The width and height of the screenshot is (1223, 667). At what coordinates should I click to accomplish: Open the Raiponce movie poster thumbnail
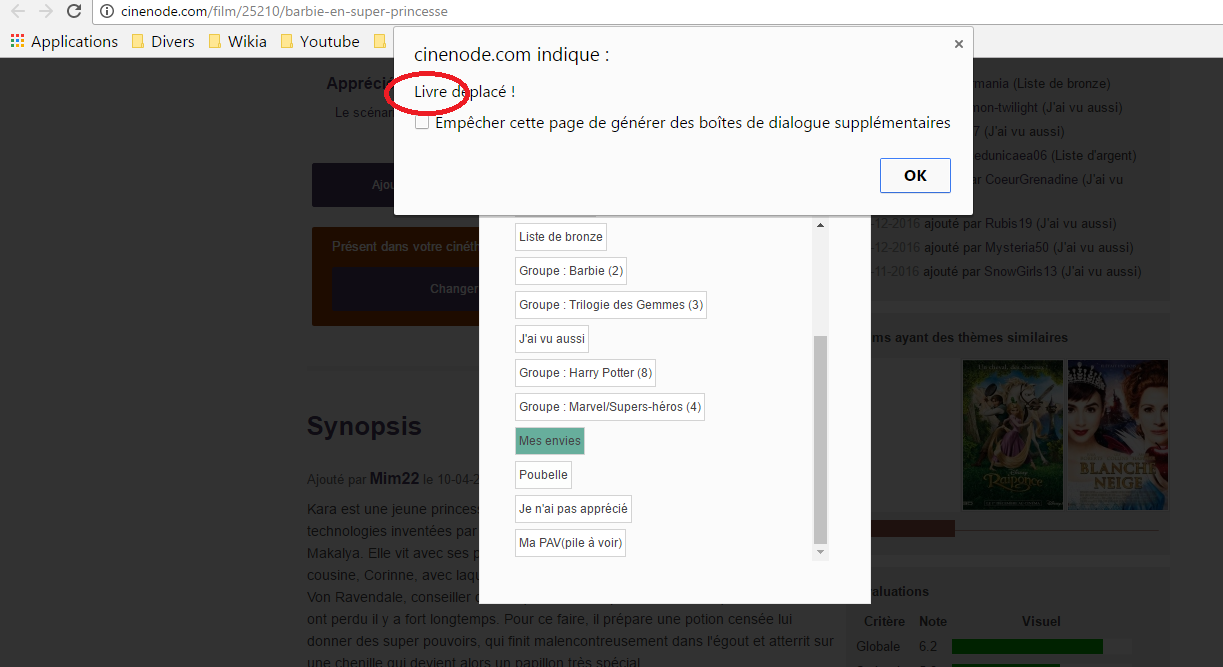(x=1012, y=435)
